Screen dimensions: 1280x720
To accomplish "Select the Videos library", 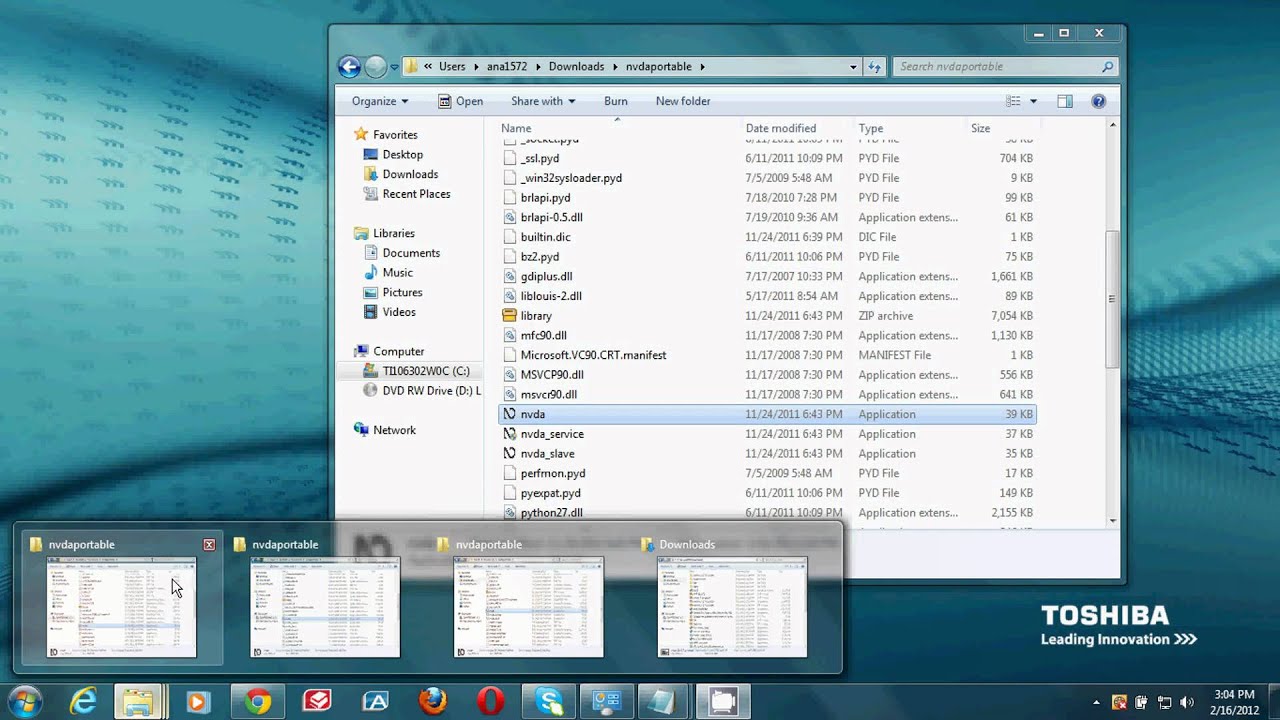I will coord(389,312).
